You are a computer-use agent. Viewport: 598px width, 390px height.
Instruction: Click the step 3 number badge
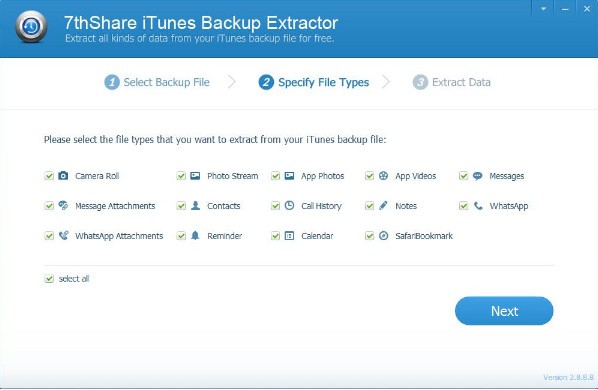[x=420, y=82]
